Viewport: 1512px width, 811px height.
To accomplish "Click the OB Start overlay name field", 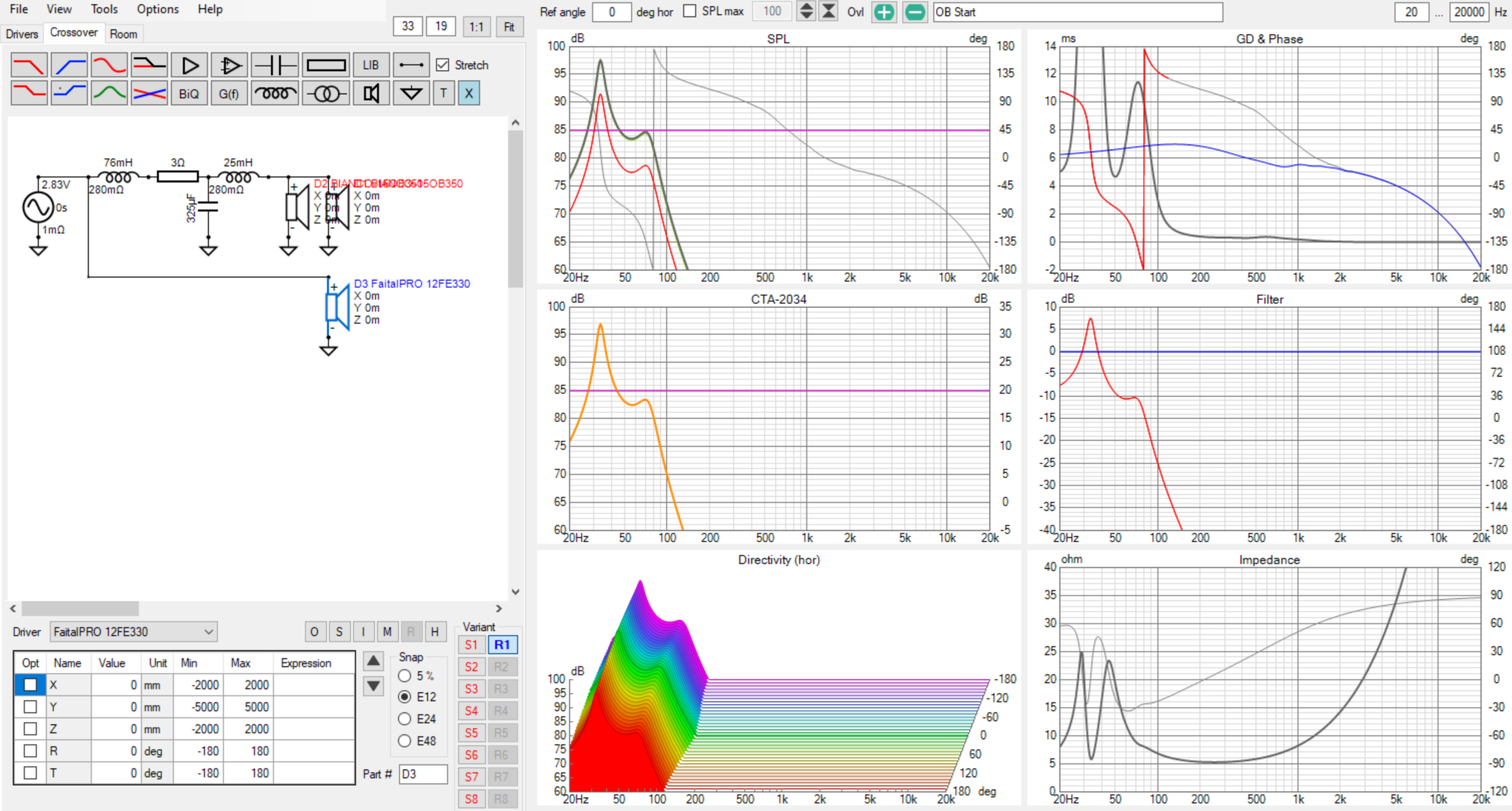I will tap(1078, 12).
